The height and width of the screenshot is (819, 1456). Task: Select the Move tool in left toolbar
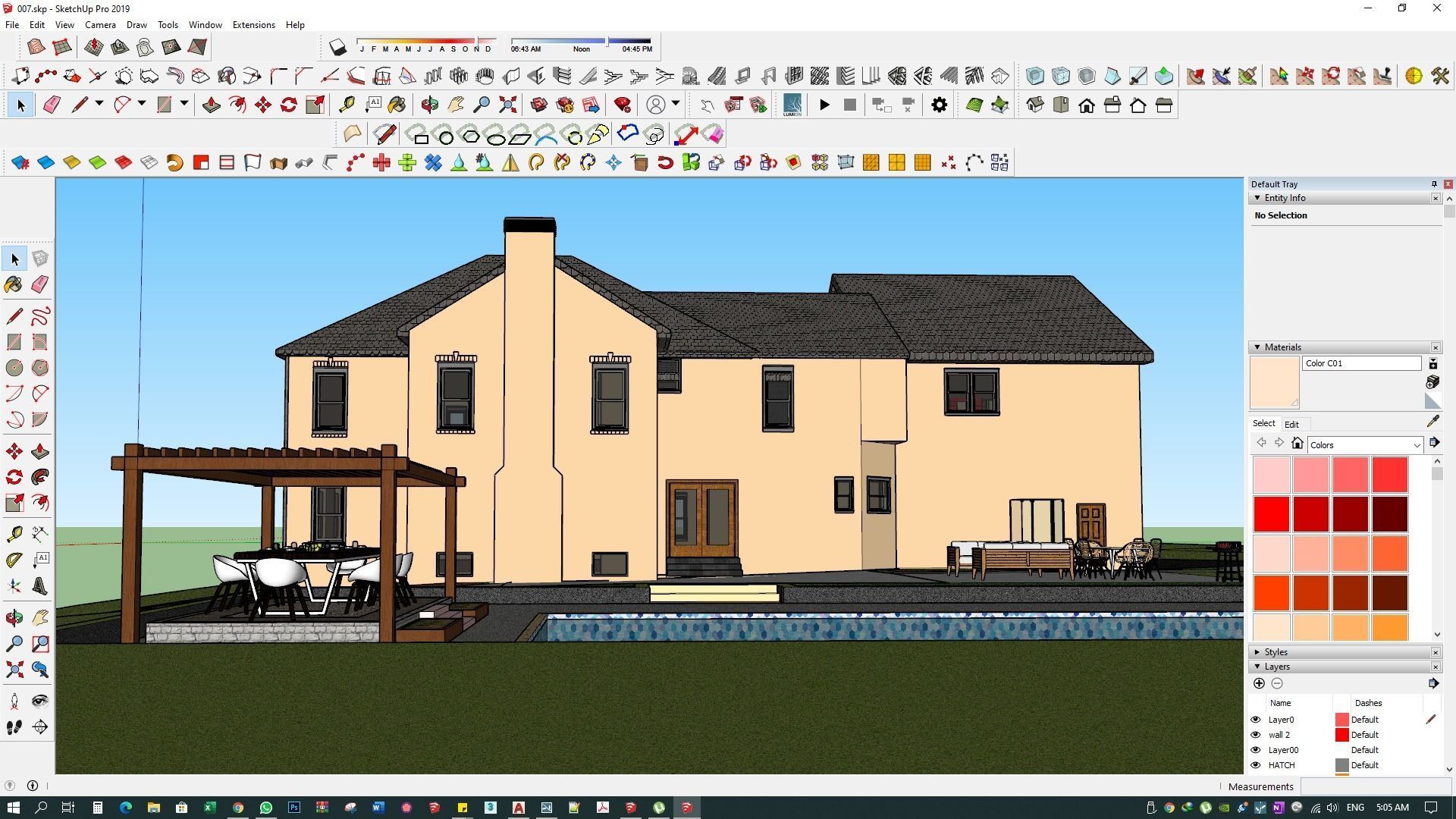tap(14, 452)
